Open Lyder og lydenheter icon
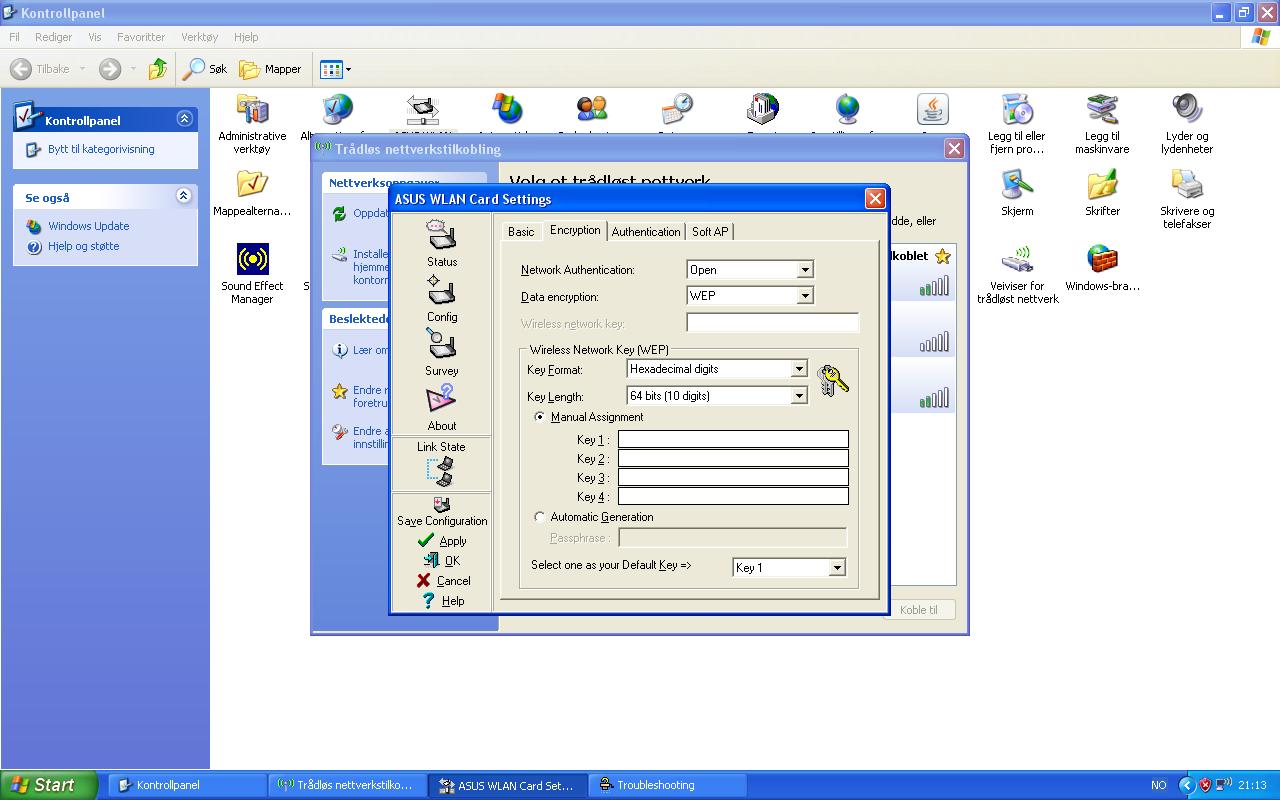 pyautogui.click(x=1187, y=124)
